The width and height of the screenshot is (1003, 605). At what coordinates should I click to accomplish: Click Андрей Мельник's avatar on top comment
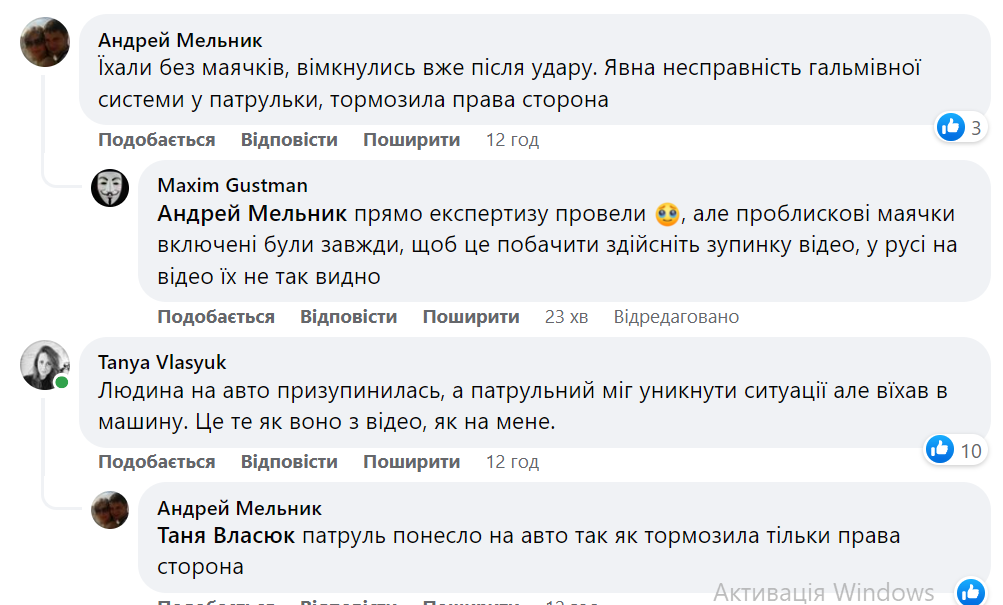click(45, 42)
